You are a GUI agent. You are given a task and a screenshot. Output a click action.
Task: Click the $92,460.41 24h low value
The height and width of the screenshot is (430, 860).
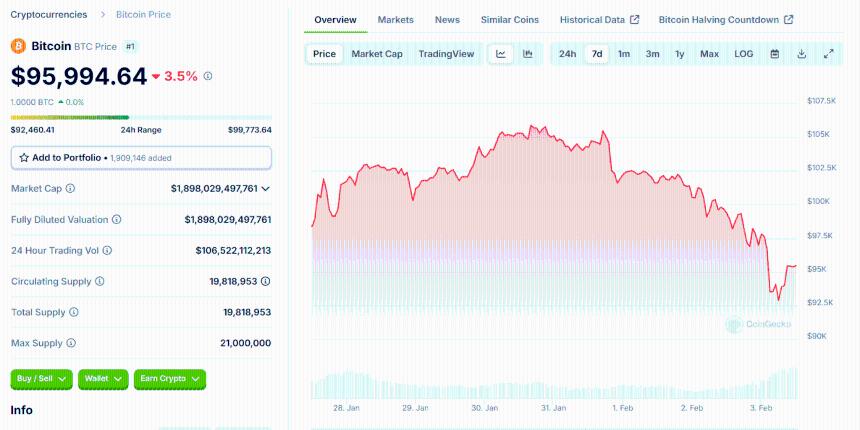32,130
